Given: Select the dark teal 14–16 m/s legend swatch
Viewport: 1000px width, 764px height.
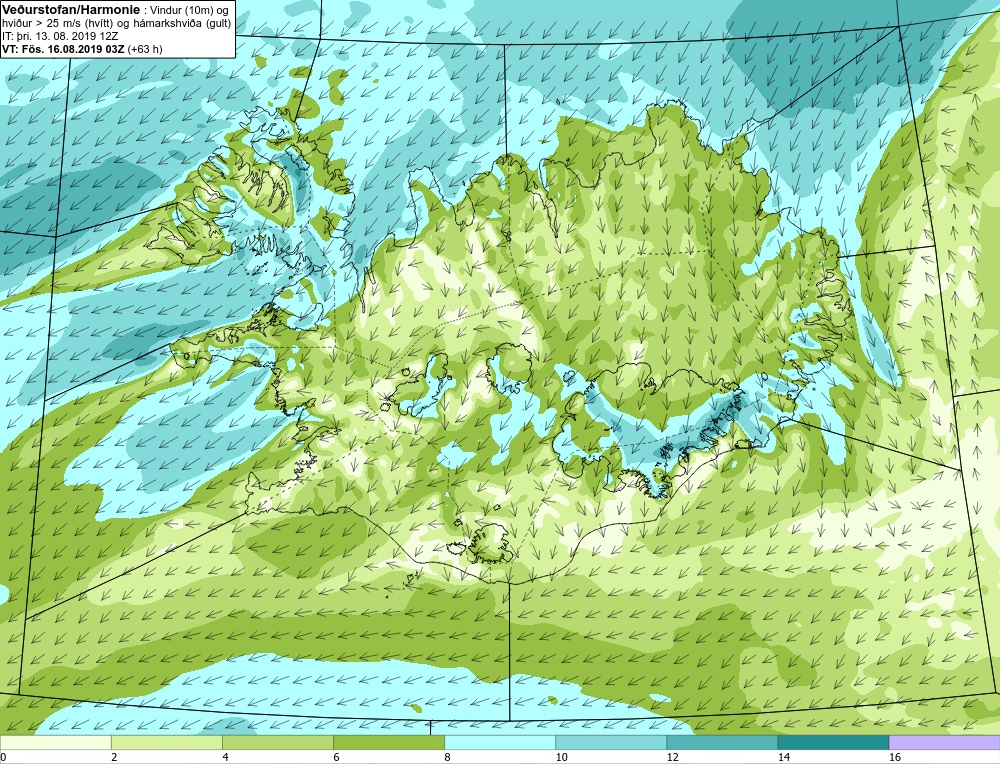Looking at the screenshot, I should click(832, 742).
